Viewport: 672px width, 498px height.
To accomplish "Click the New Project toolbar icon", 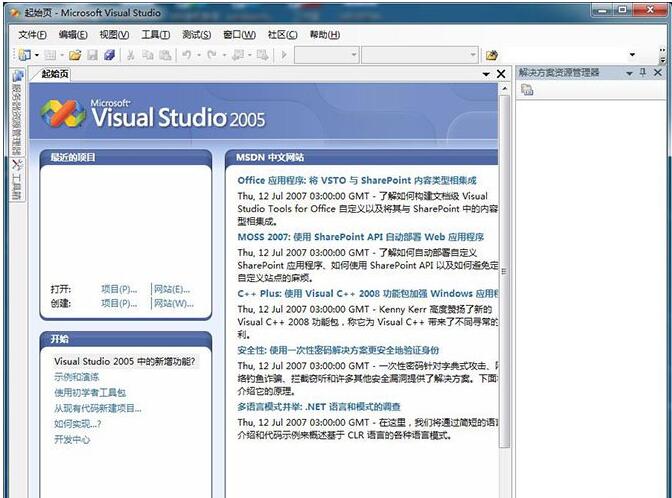I will click(x=25, y=55).
